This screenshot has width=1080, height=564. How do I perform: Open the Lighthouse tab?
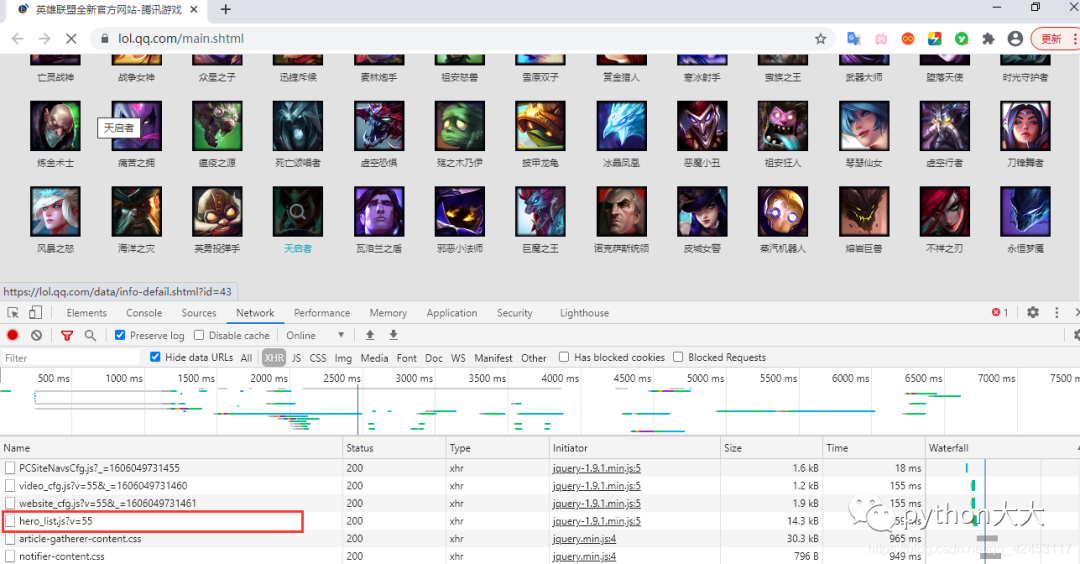tap(584, 313)
